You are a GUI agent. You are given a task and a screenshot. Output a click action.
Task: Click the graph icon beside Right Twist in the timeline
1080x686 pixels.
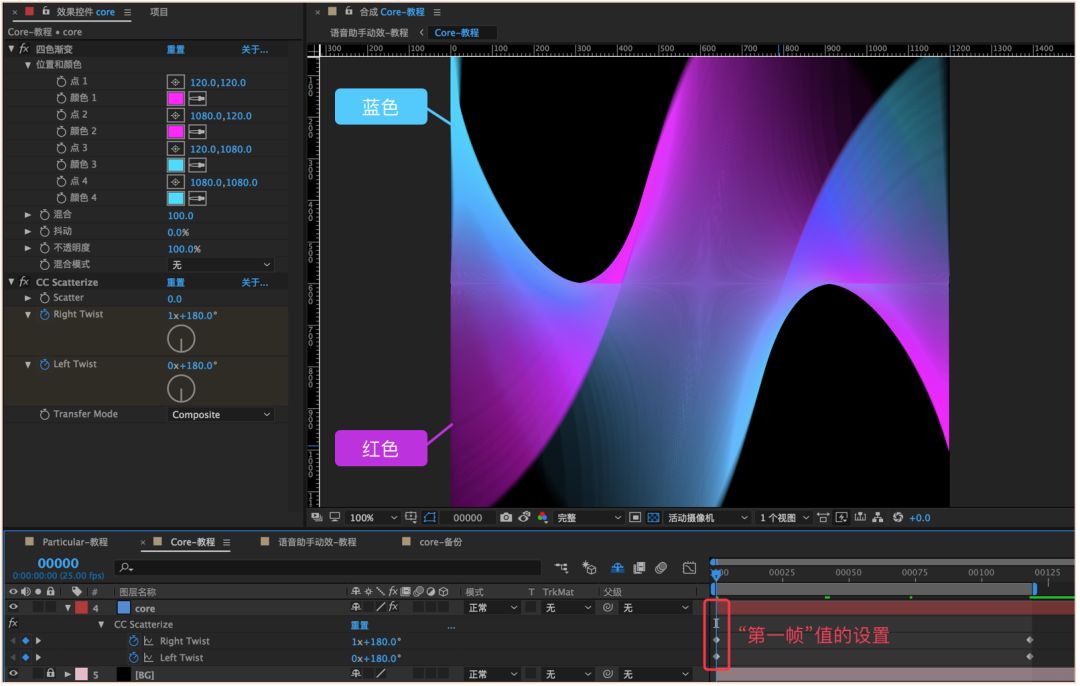coord(149,641)
